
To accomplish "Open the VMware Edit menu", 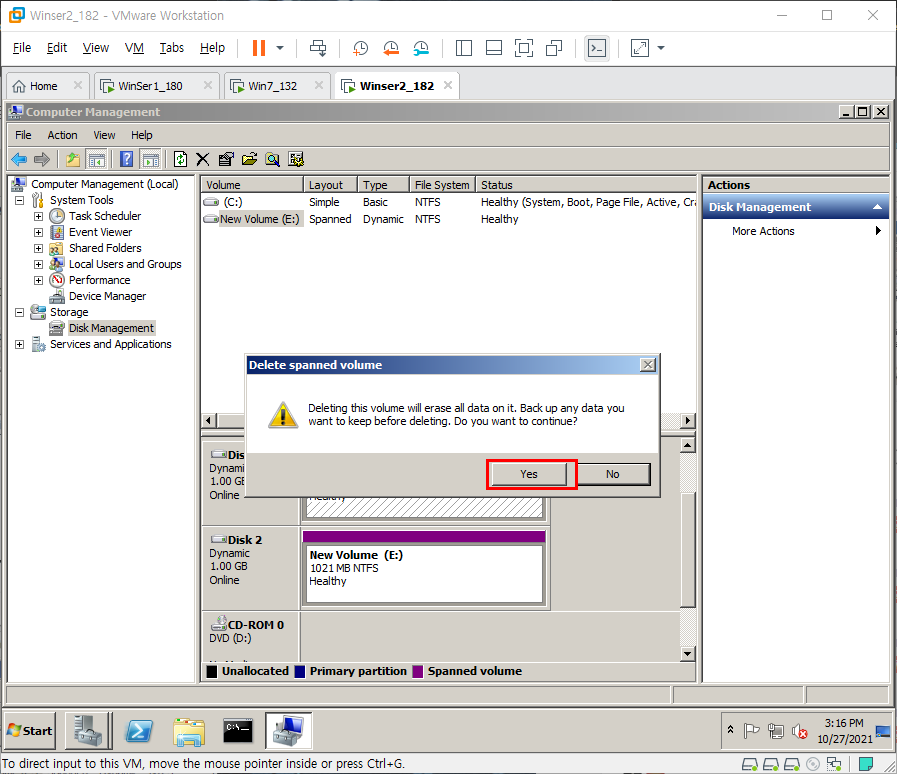I will pyautogui.click(x=57, y=48).
